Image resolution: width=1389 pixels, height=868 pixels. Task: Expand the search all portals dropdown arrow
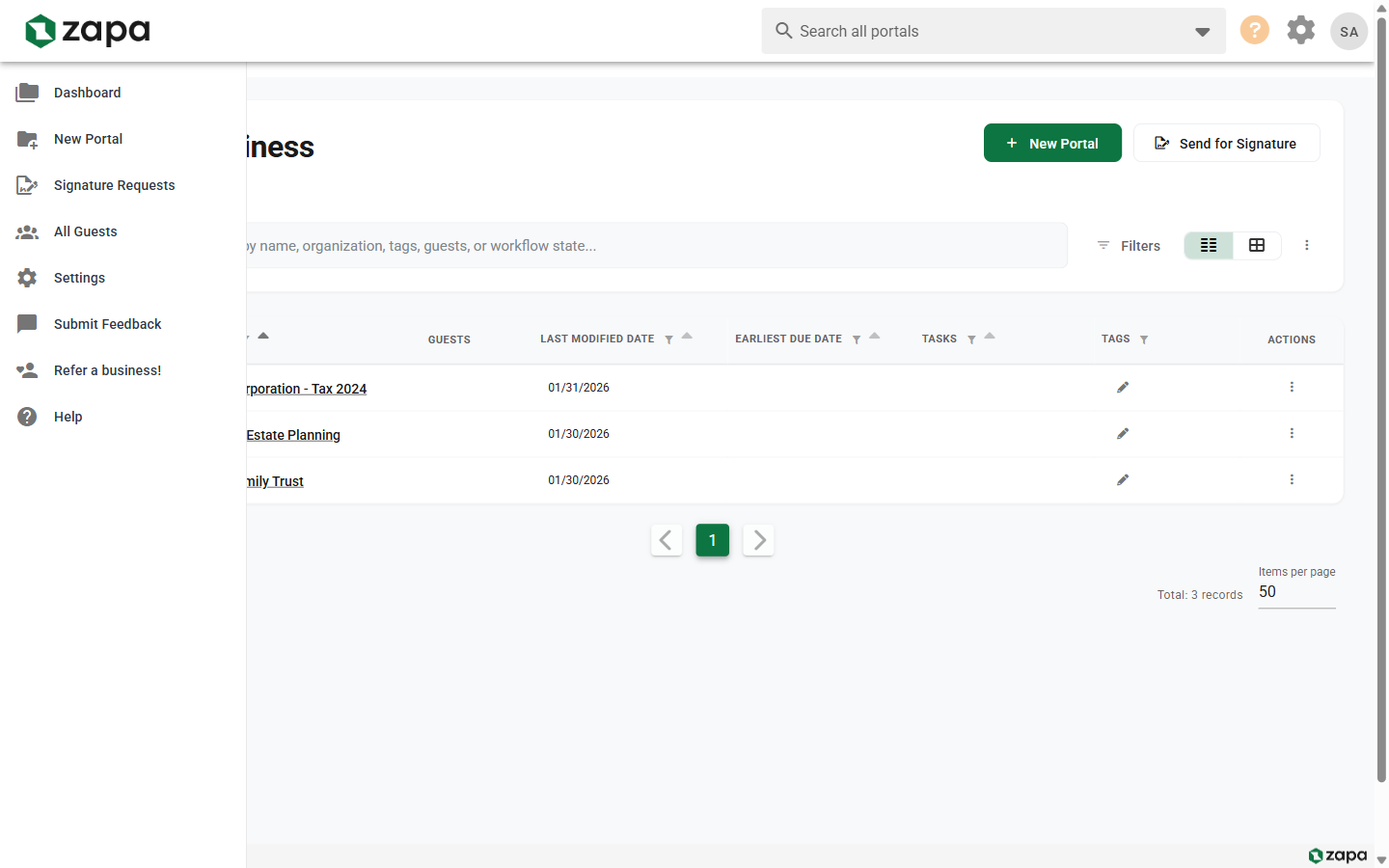point(1202,32)
